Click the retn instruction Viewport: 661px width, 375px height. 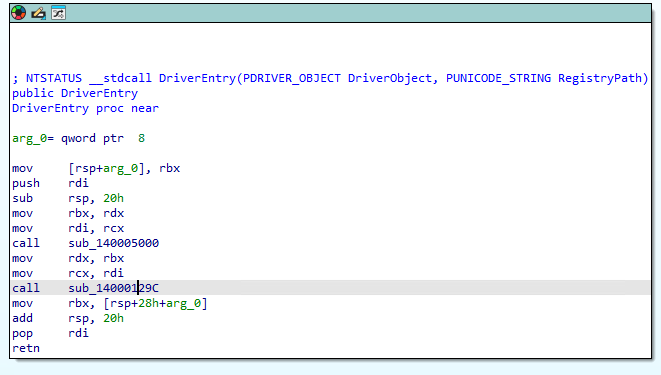(x=26, y=348)
